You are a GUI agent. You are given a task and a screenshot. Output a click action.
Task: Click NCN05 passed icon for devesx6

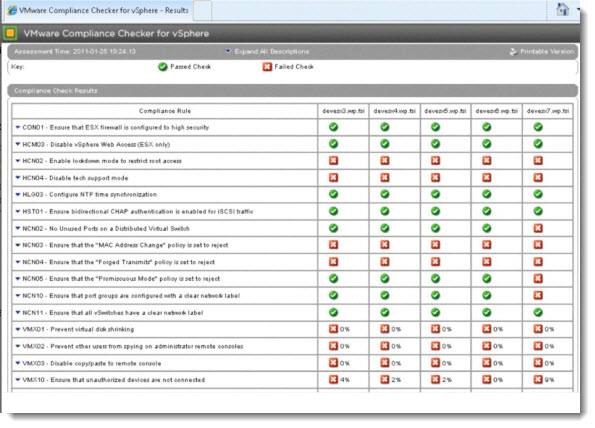[x=487, y=279]
